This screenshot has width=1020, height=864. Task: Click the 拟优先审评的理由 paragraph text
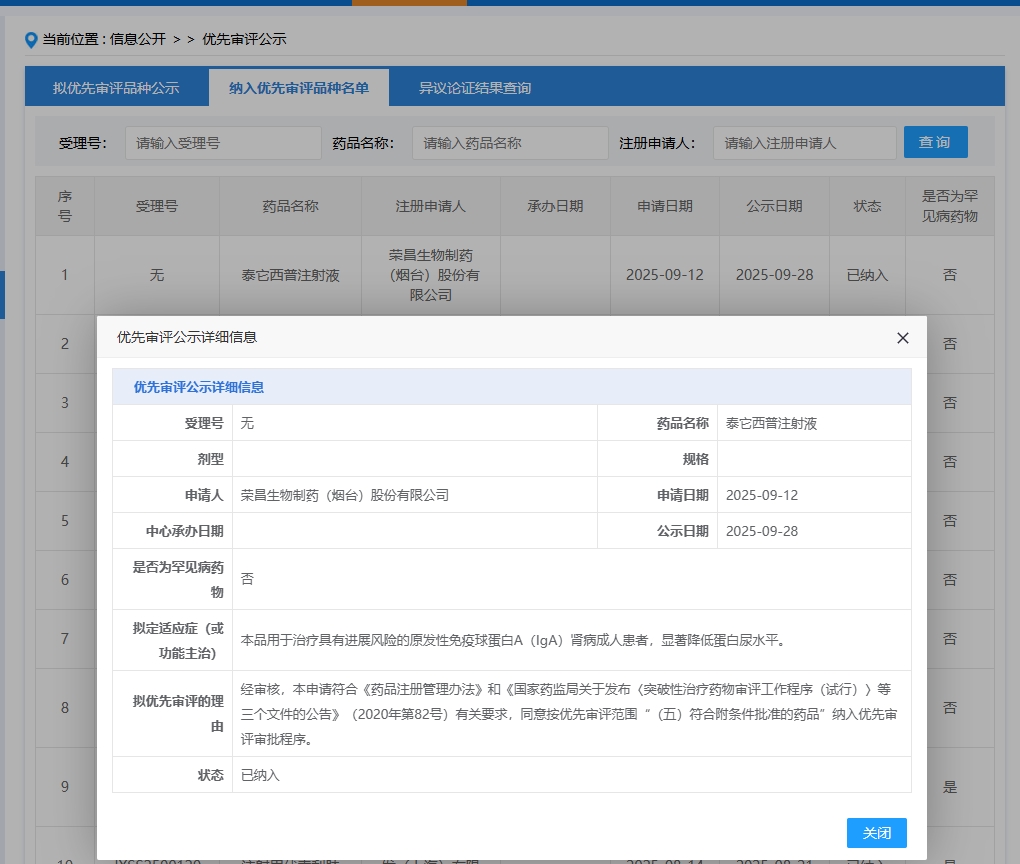[569, 714]
